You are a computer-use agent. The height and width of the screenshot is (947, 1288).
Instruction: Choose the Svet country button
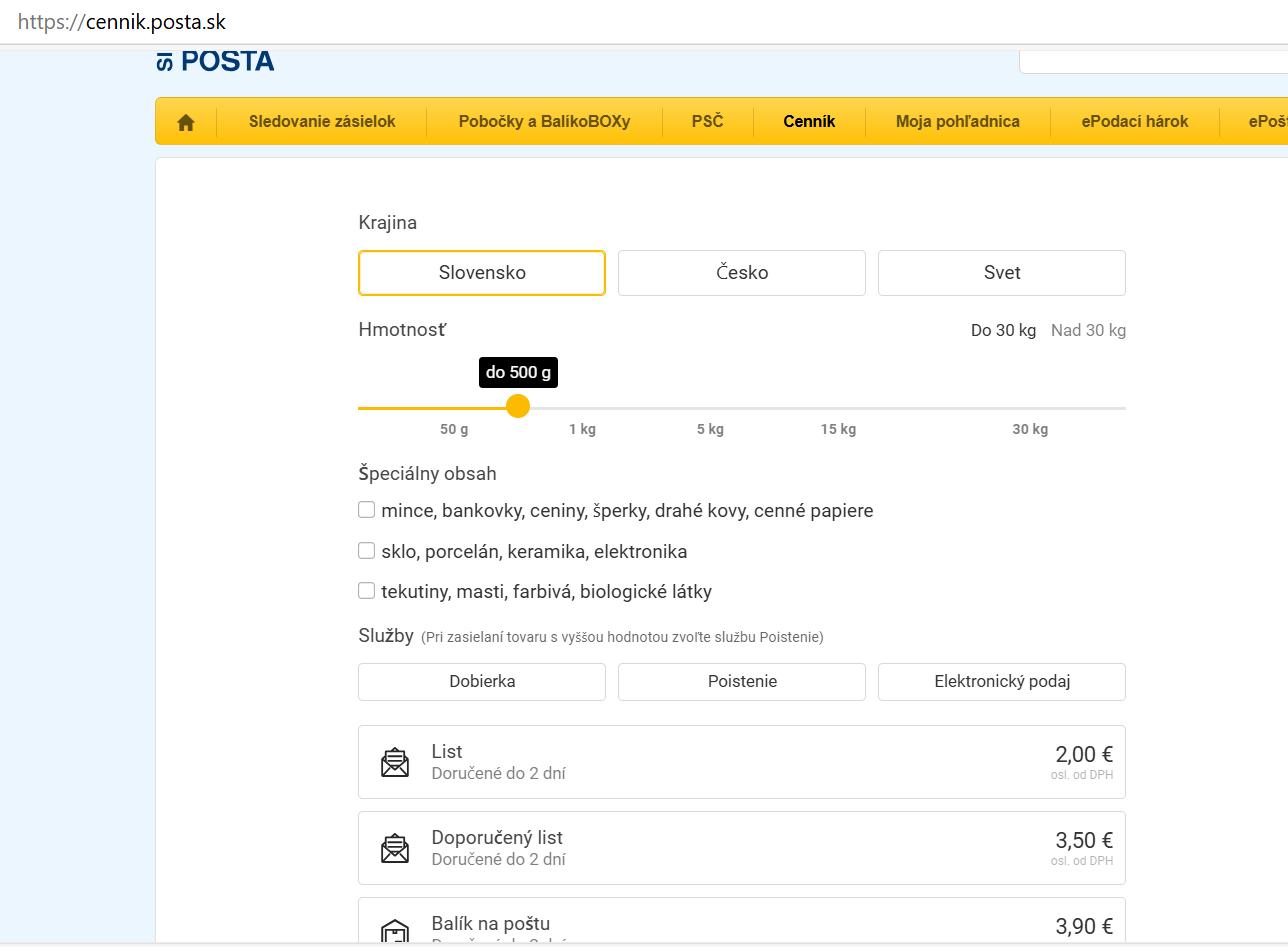(1001, 273)
